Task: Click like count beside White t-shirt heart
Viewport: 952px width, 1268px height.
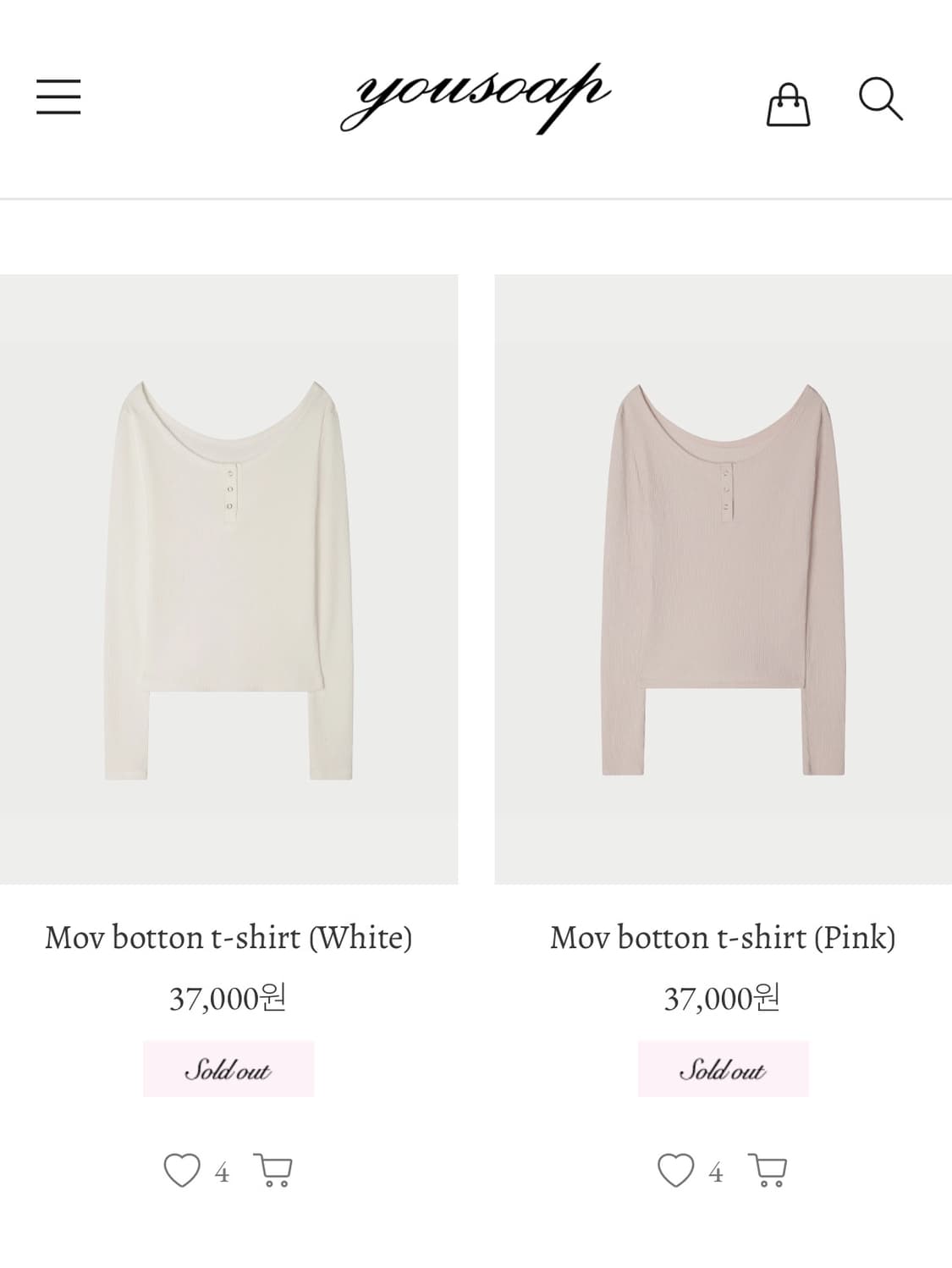Action: (x=222, y=1172)
